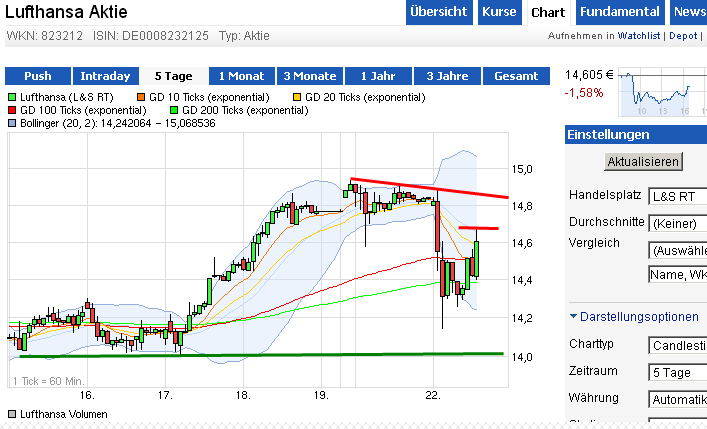Open the Handelsplatz dropdown
Image resolution: width=707 pixels, height=429 pixels.
[678, 196]
